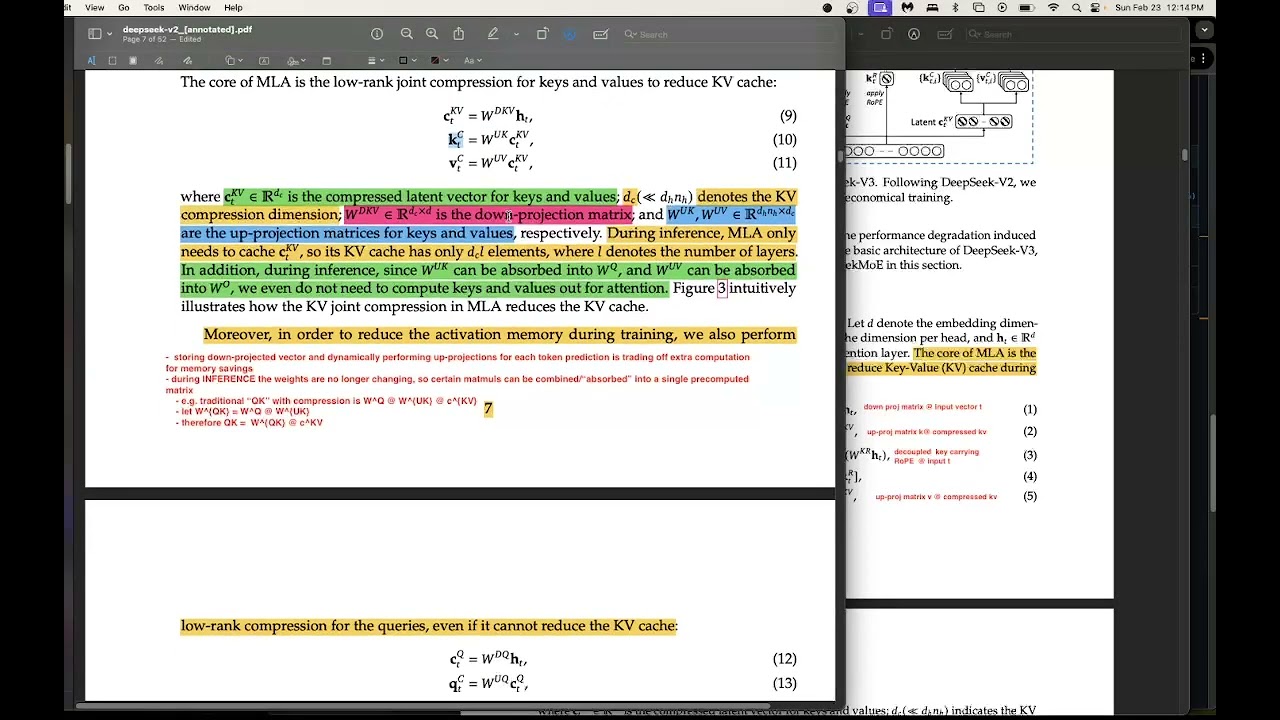Click the play-circle menu bar icon

point(1002,8)
